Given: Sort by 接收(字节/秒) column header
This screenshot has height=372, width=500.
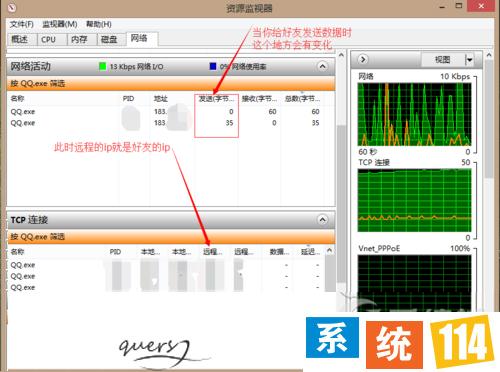Looking at the screenshot, I should (x=259, y=99).
